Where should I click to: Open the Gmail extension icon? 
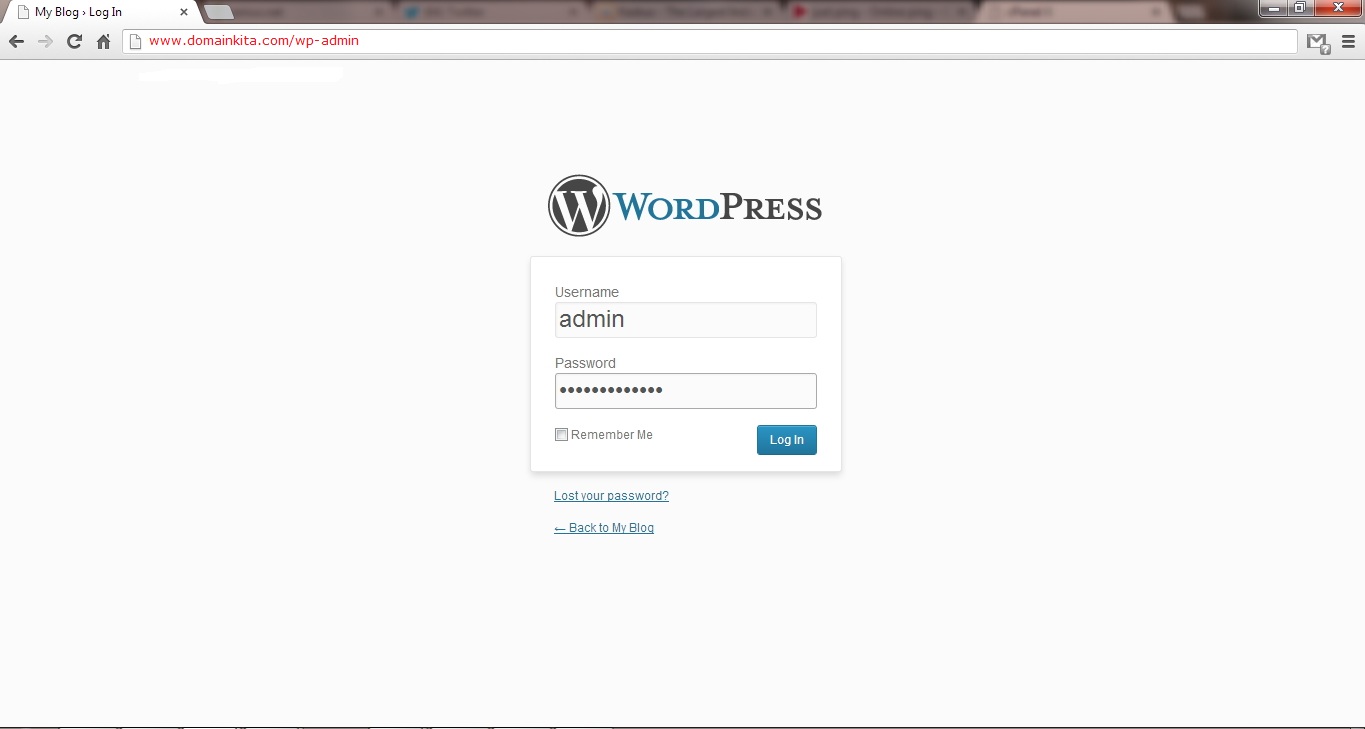[1318, 42]
